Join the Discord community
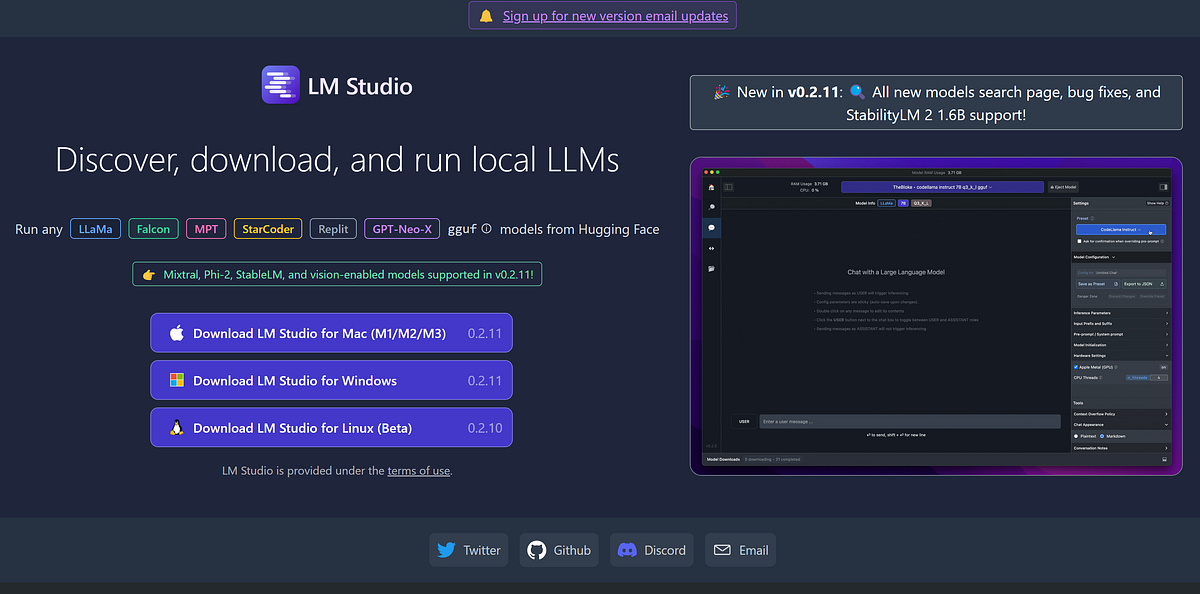Image resolution: width=1200 pixels, height=594 pixels. (x=651, y=549)
